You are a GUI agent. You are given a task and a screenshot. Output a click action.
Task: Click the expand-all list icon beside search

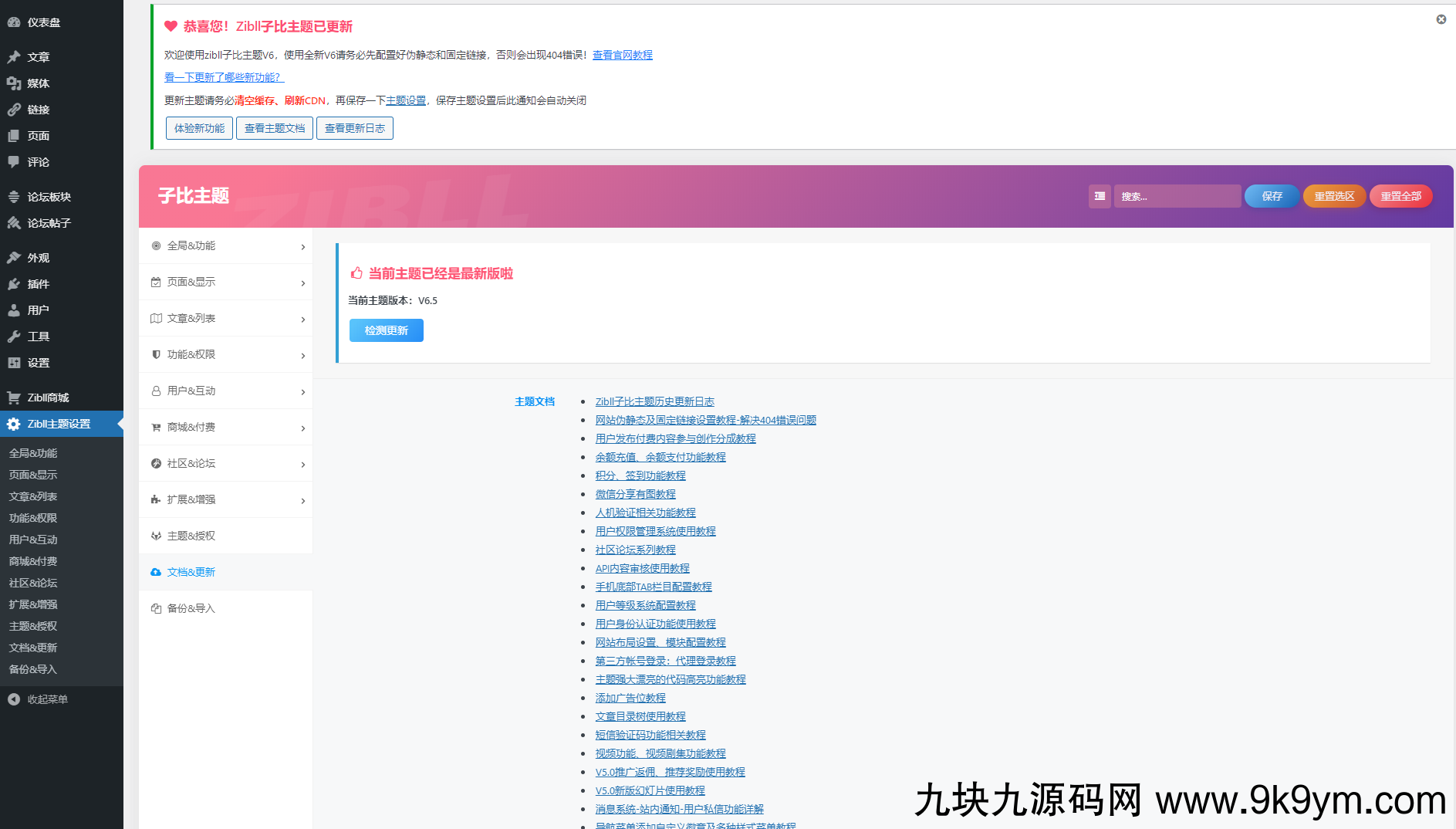tap(1100, 196)
